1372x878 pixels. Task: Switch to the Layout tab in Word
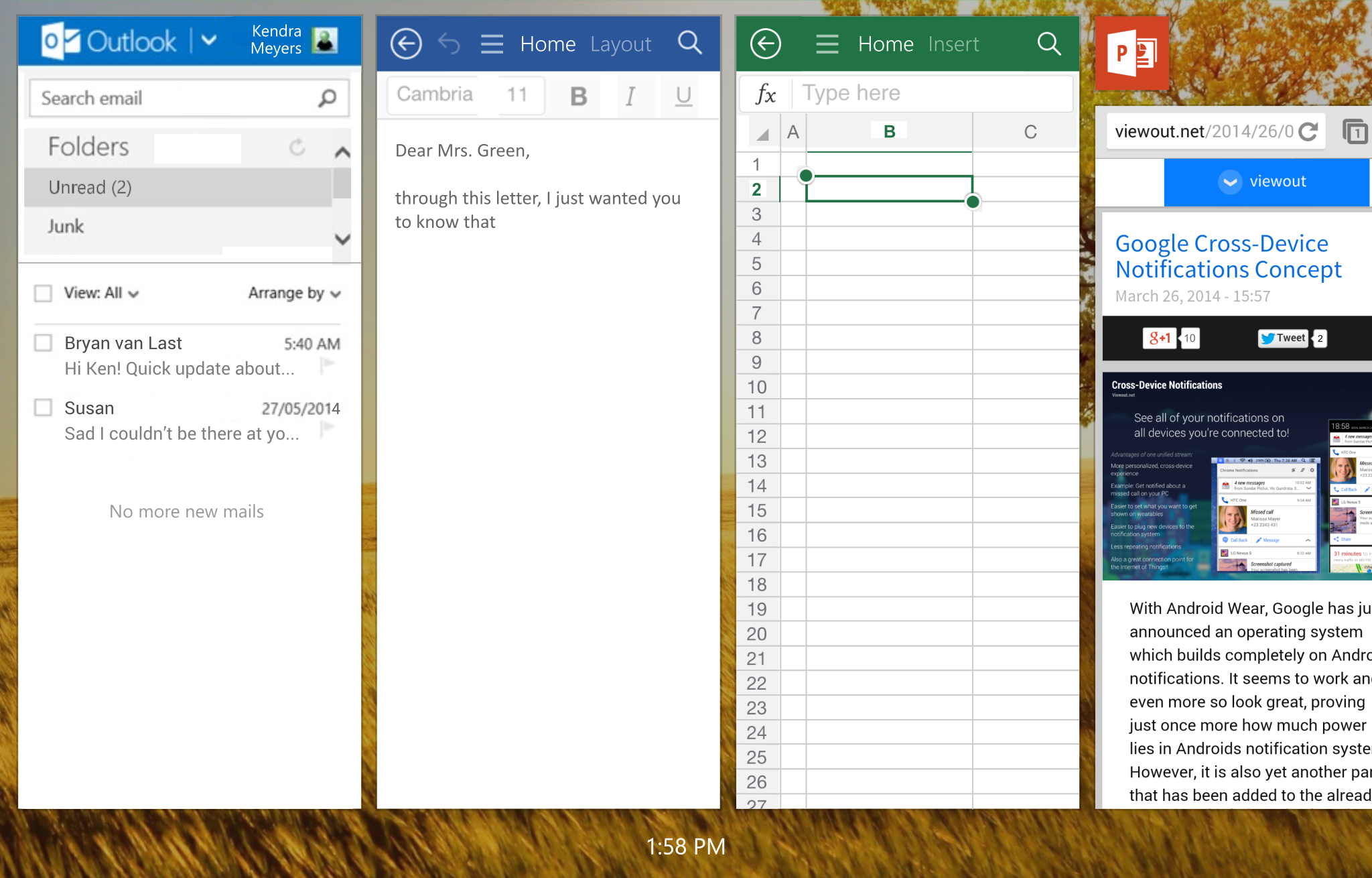coord(620,44)
